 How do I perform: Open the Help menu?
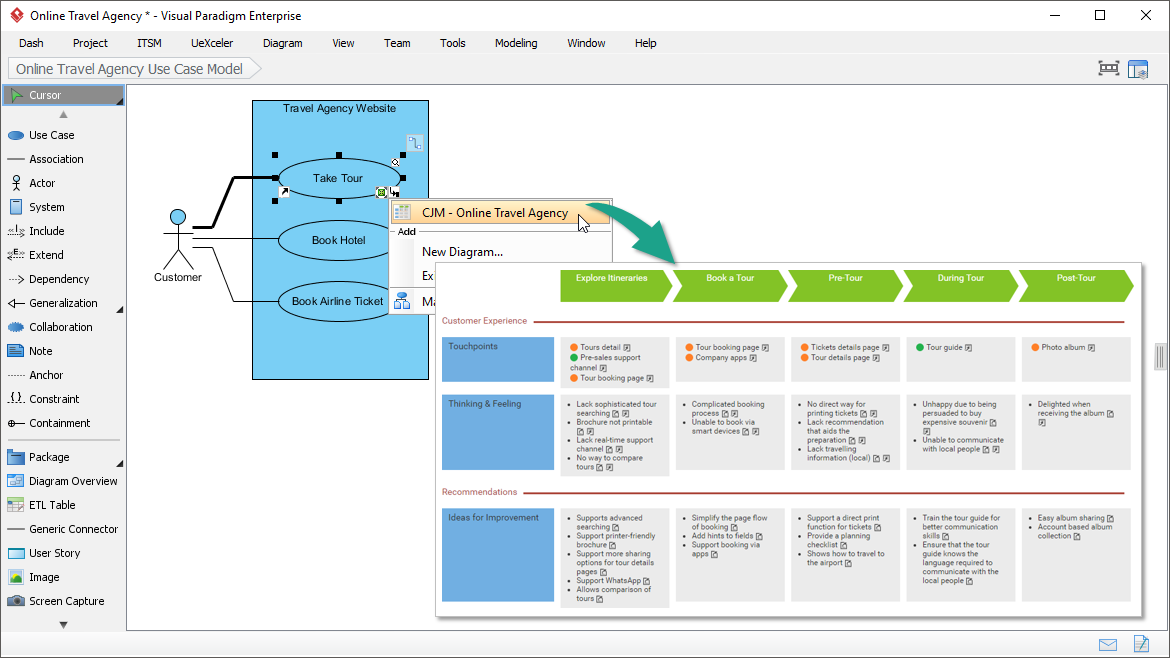point(645,43)
